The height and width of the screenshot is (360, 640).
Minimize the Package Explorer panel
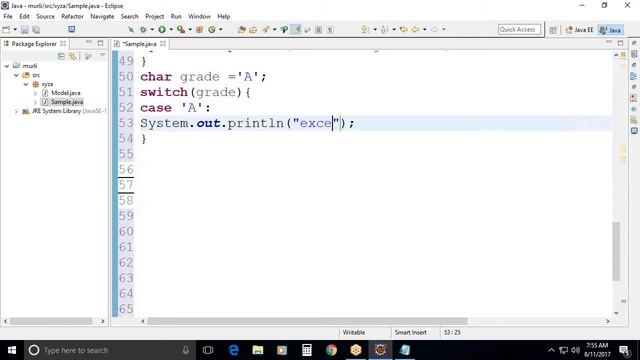click(x=89, y=42)
